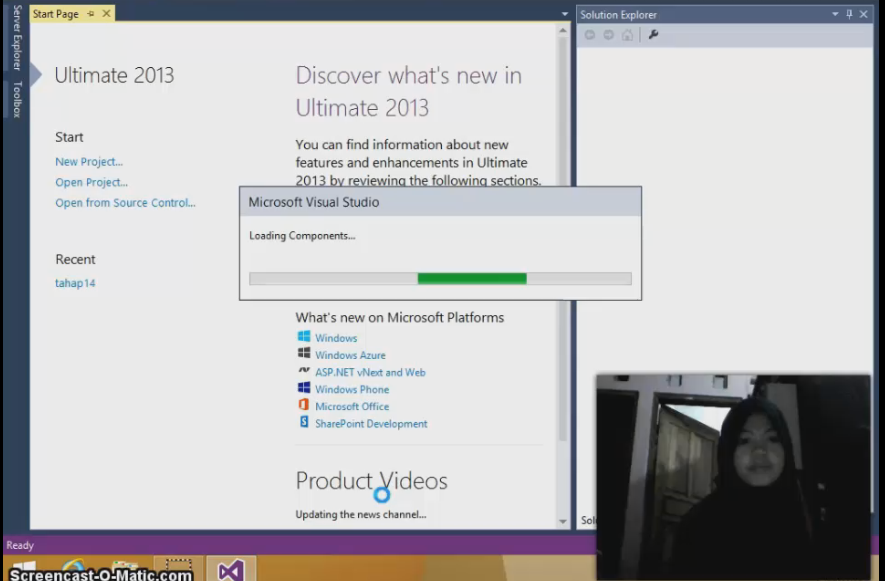Pin the Start Page tab

(x=91, y=14)
